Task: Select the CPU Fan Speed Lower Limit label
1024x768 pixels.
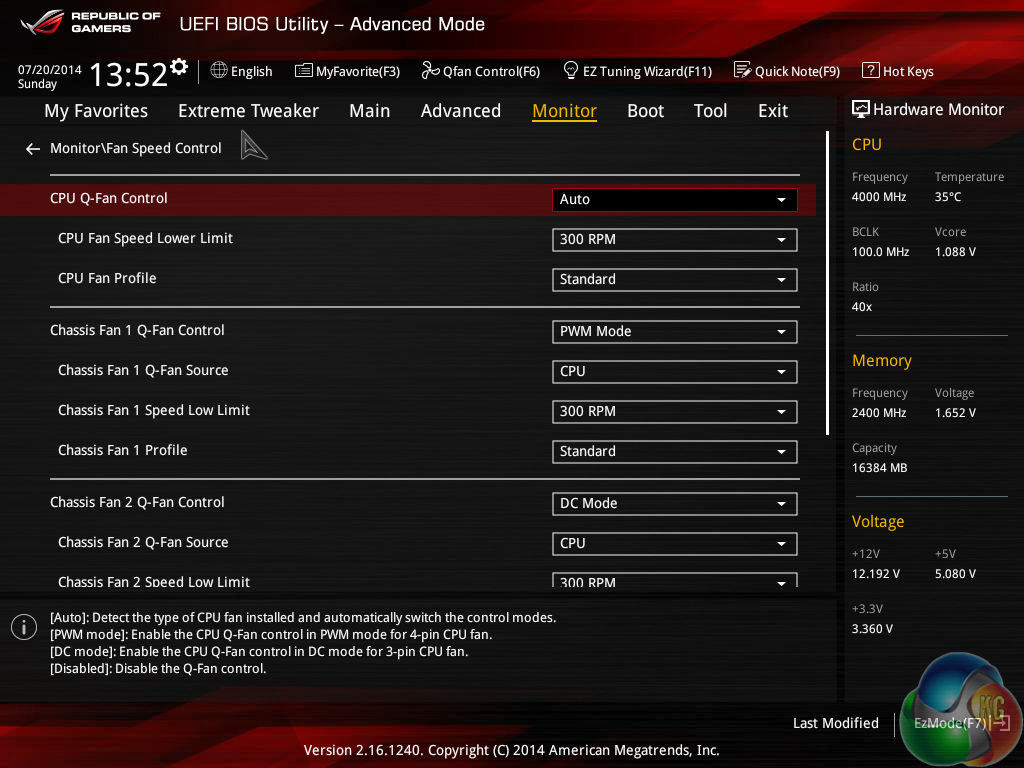Action: pyautogui.click(x=145, y=238)
